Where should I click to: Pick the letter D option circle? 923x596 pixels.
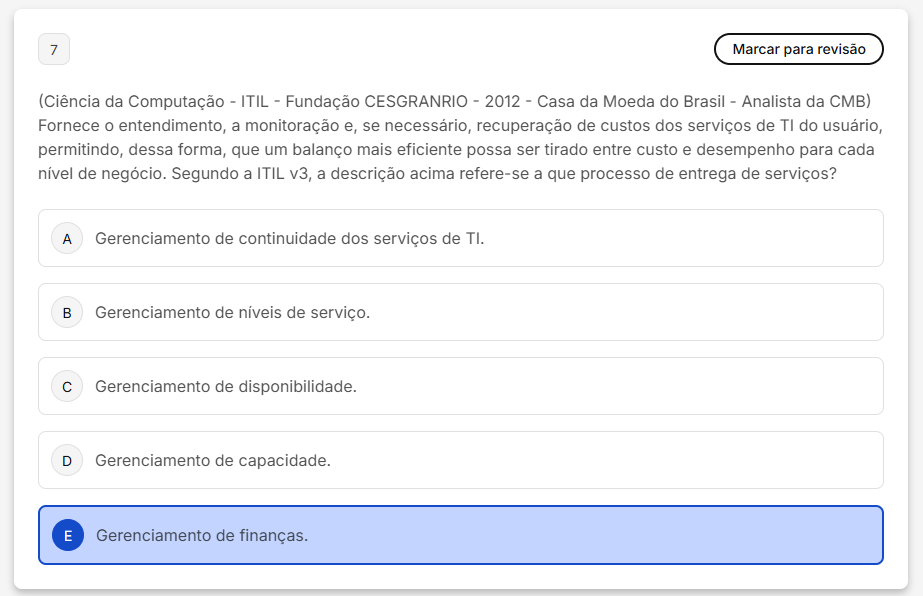[67, 460]
